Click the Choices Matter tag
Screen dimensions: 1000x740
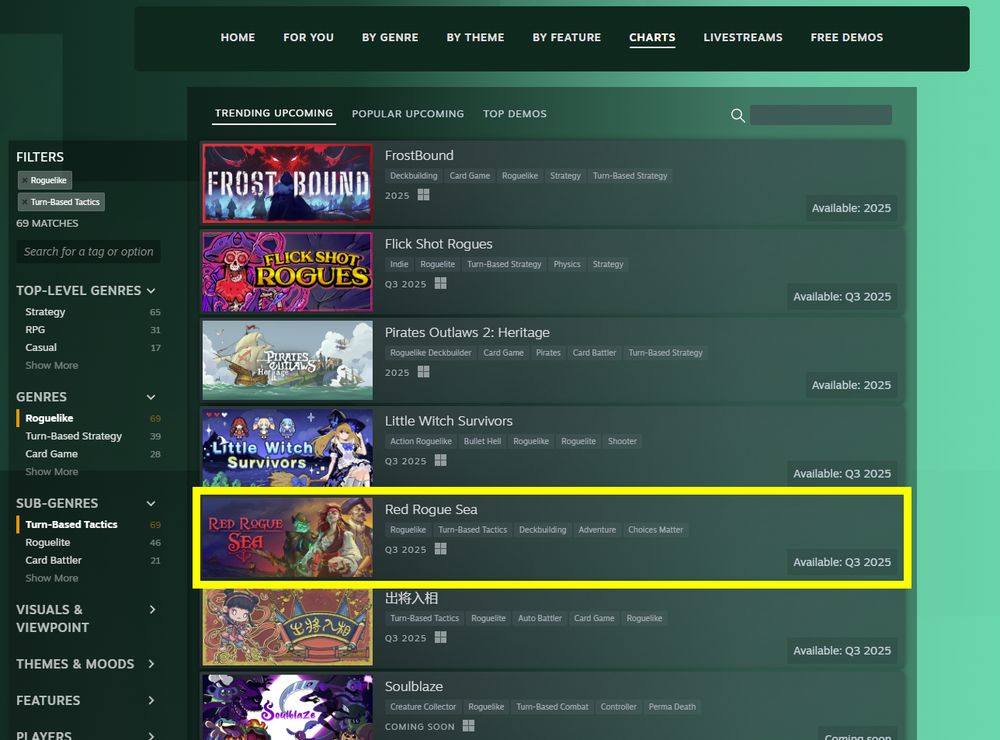pos(656,530)
